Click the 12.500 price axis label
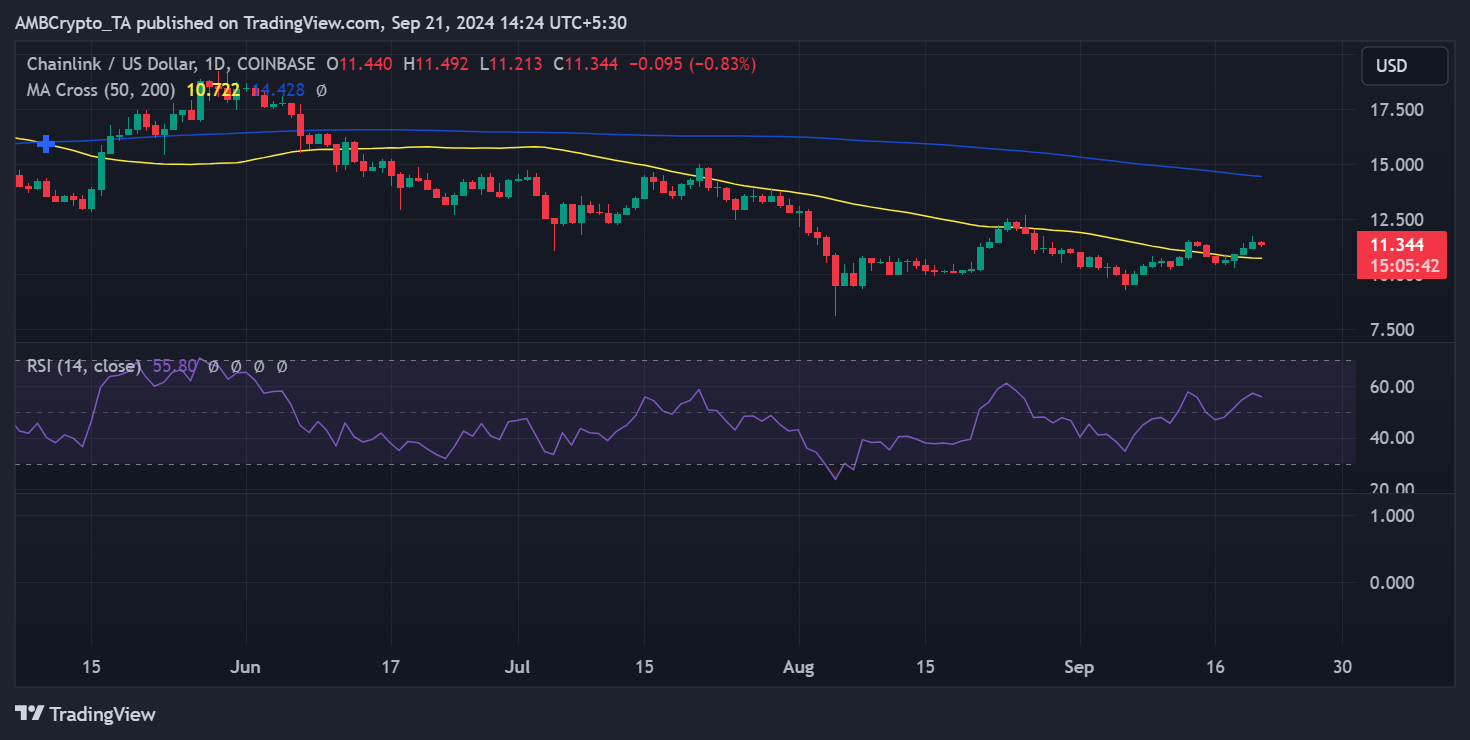 [x=1396, y=219]
